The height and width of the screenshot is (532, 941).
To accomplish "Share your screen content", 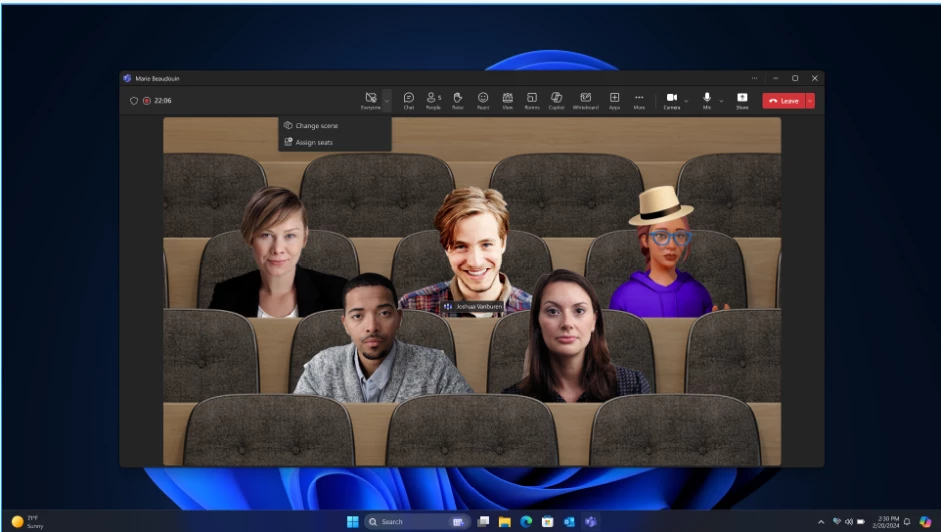I will tap(742, 100).
